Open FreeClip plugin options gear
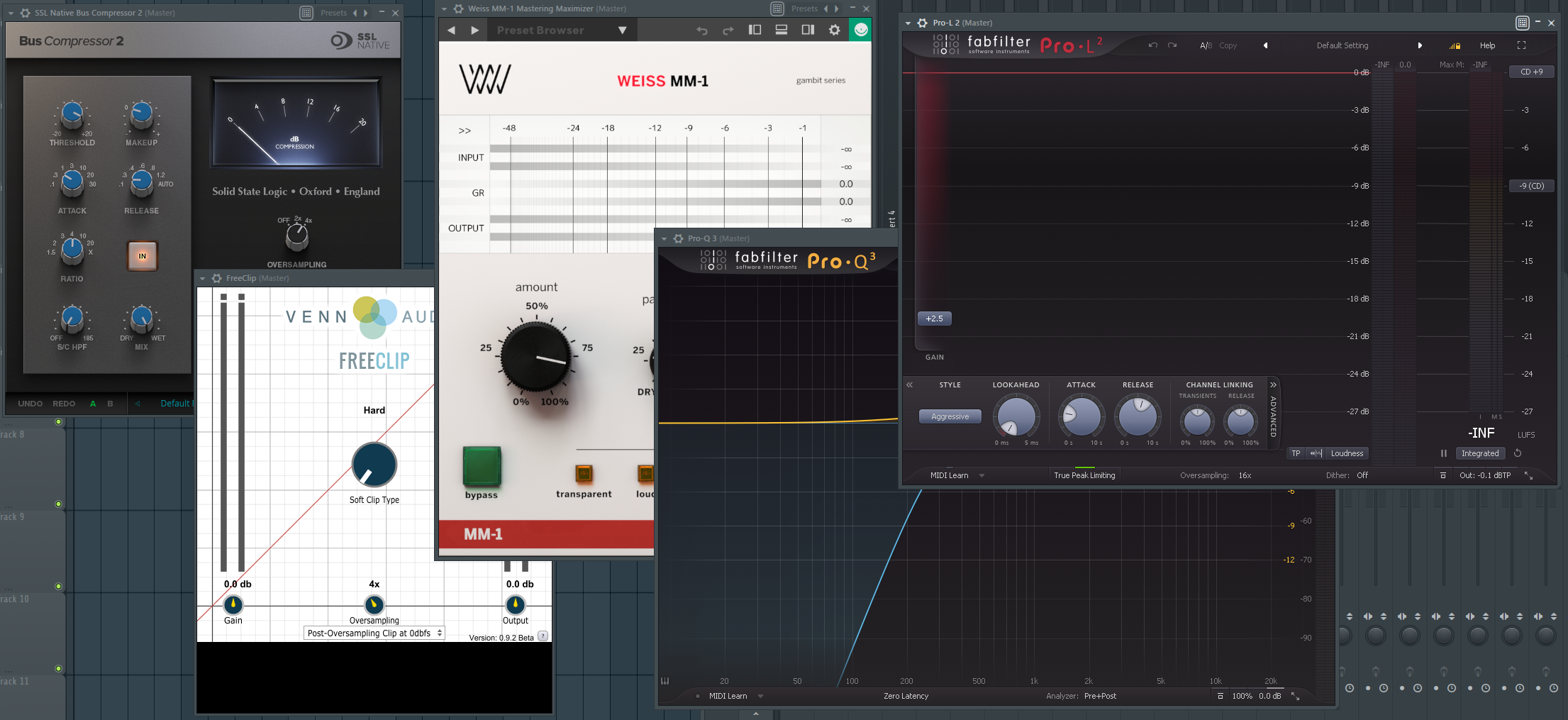This screenshot has height=720, width=1568. tap(216, 278)
